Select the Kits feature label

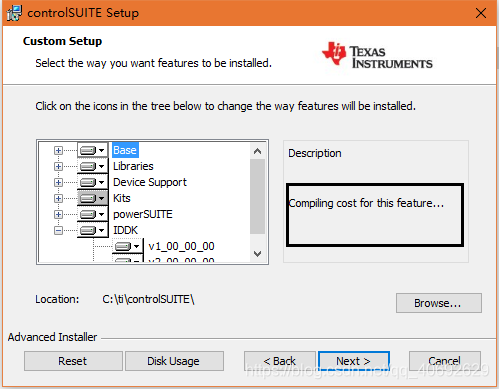122,198
